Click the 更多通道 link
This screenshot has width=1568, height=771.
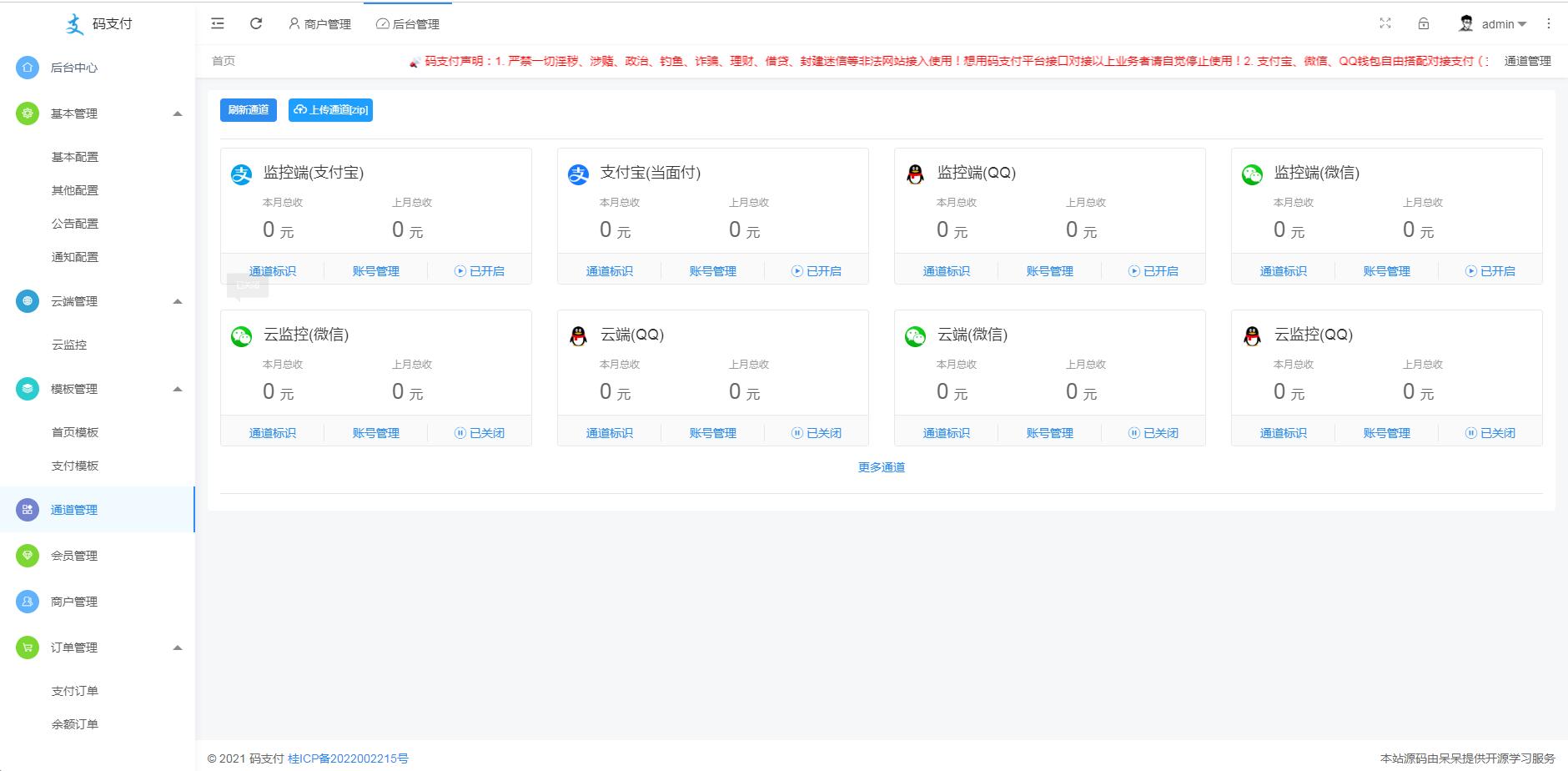(x=882, y=467)
